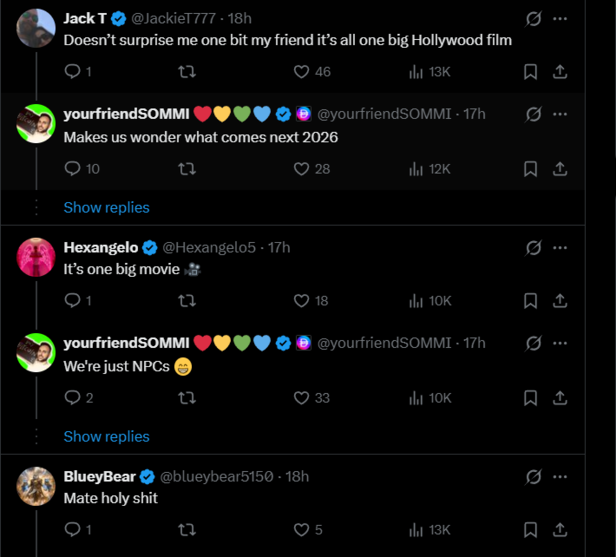
Task: Repost Jack T's Hollywood film tweet
Action: point(186,72)
